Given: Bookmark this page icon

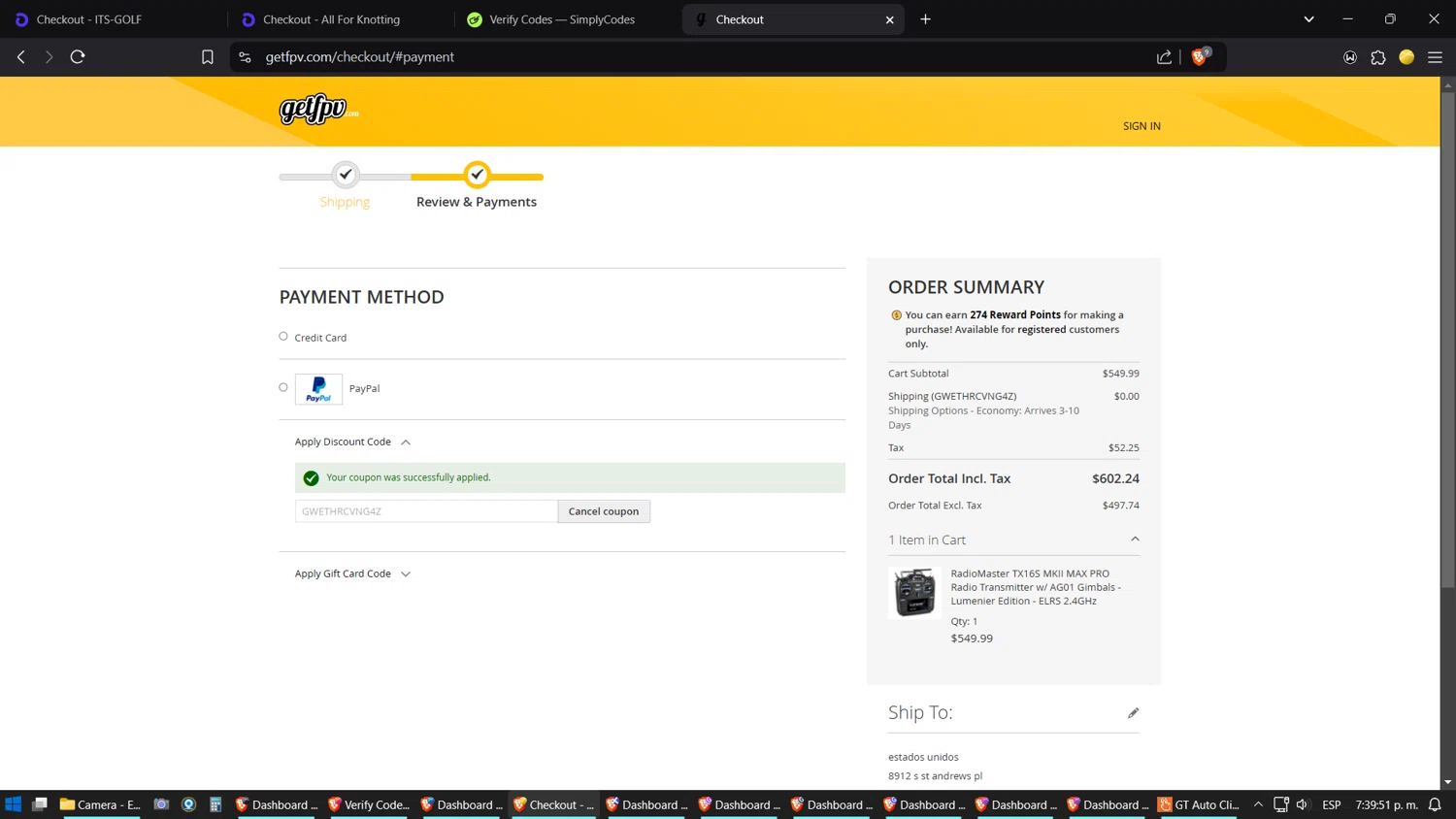Looking at the screenshot, I should point(207,57).
